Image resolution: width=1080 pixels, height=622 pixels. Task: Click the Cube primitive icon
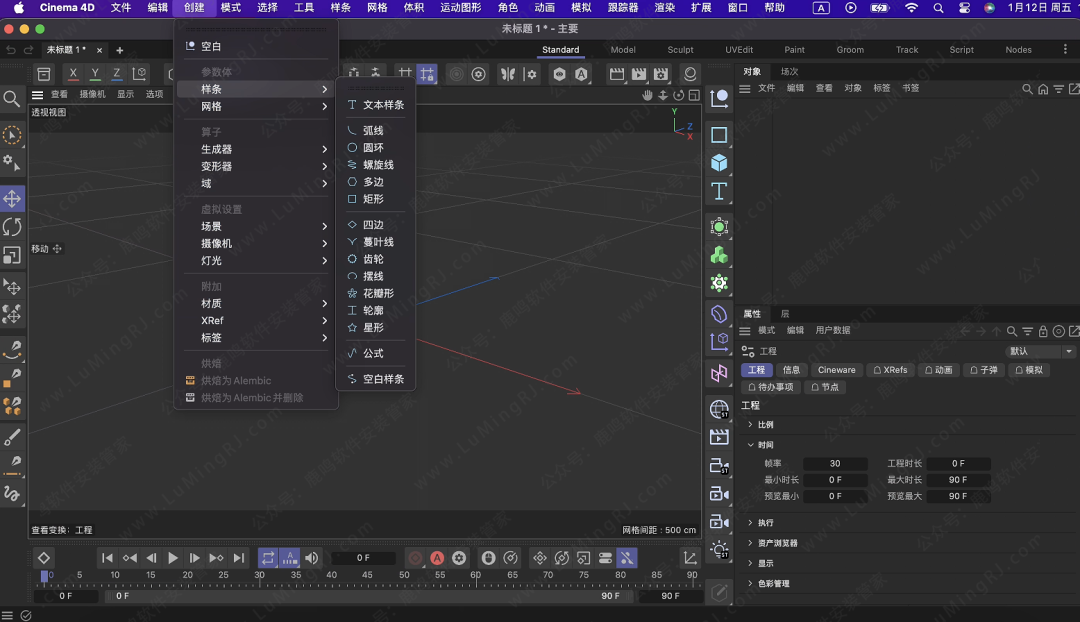click(x=719, y=163)
